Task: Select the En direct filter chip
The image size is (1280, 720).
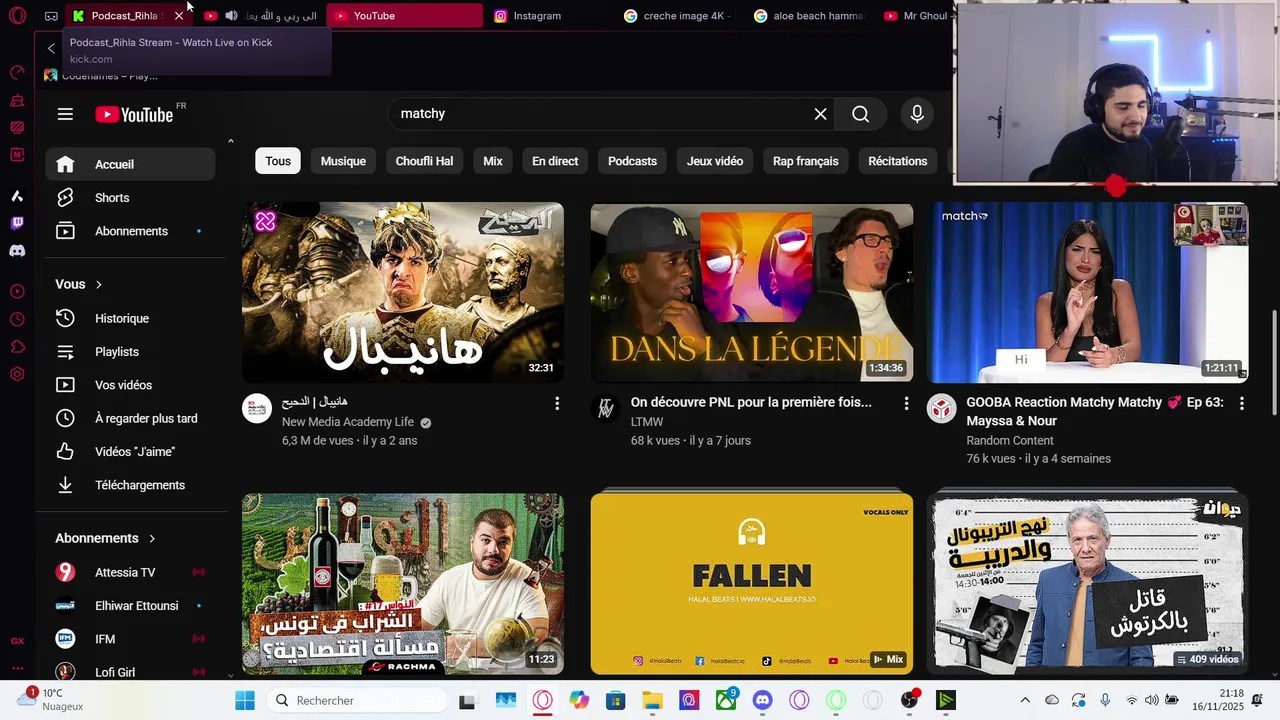Action: point(555,161)
